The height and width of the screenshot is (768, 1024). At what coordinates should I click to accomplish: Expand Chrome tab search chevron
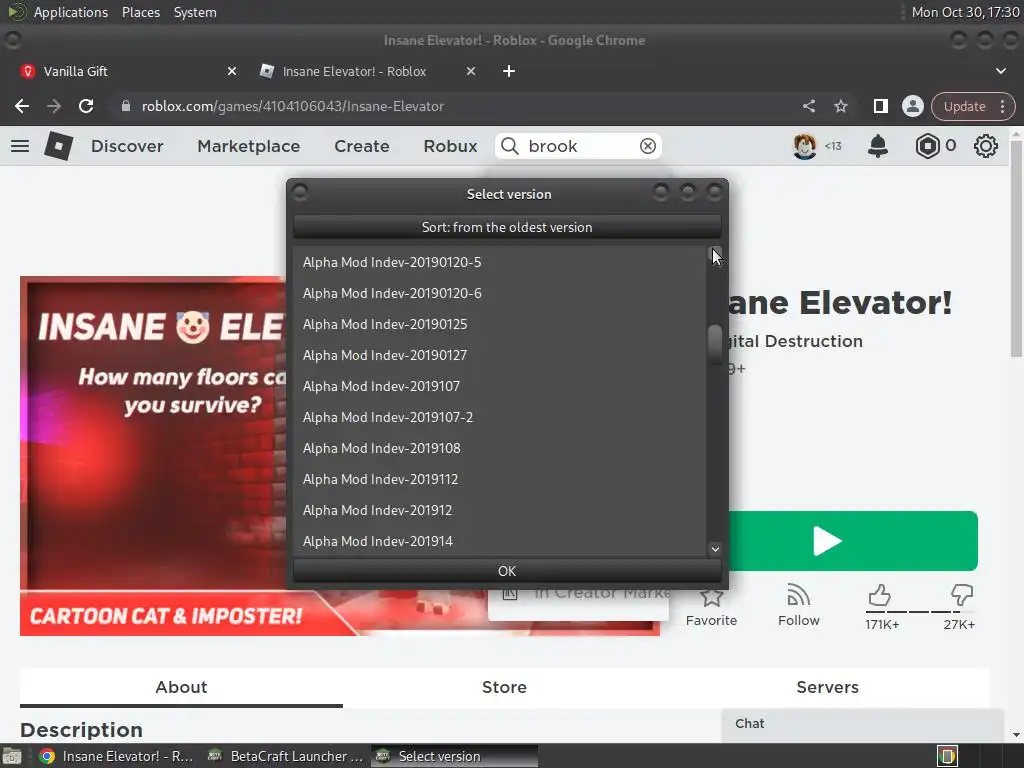1000,71
